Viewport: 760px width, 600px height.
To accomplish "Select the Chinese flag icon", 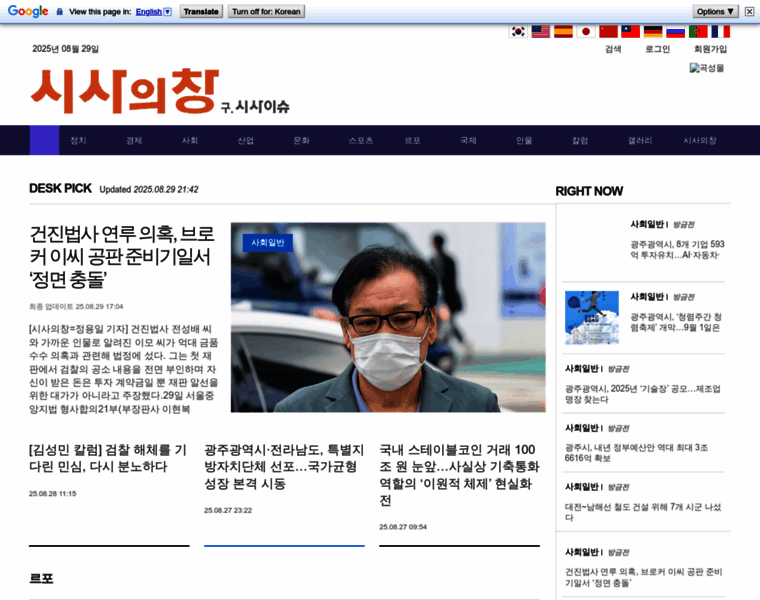I will [x=608, y=31].
